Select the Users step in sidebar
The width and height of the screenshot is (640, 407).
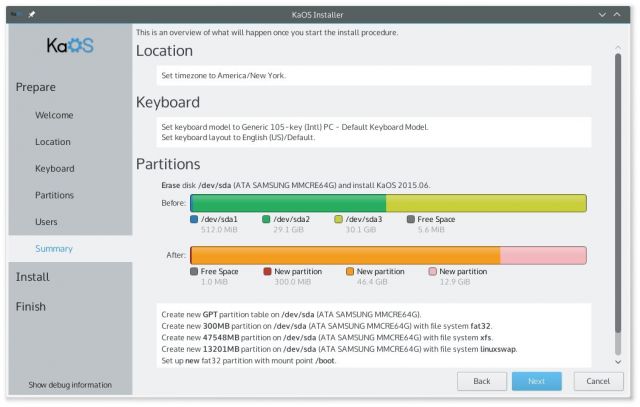(x=46, y=222)
